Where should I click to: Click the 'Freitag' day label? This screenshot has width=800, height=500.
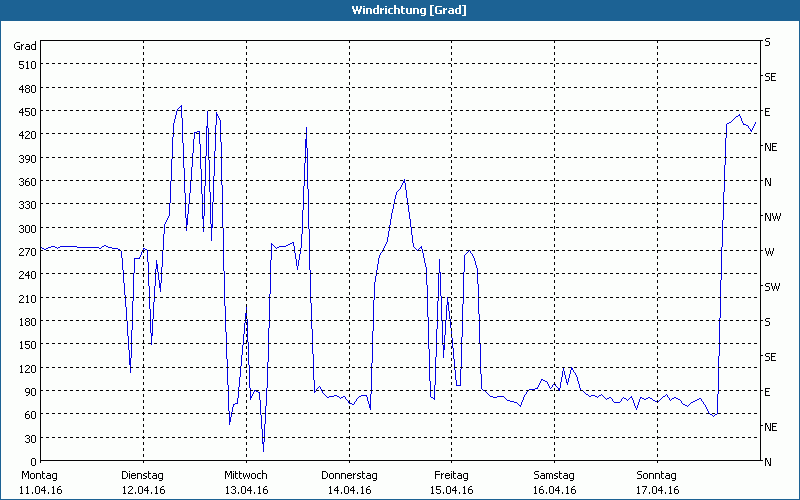click(x=451, y=475)
